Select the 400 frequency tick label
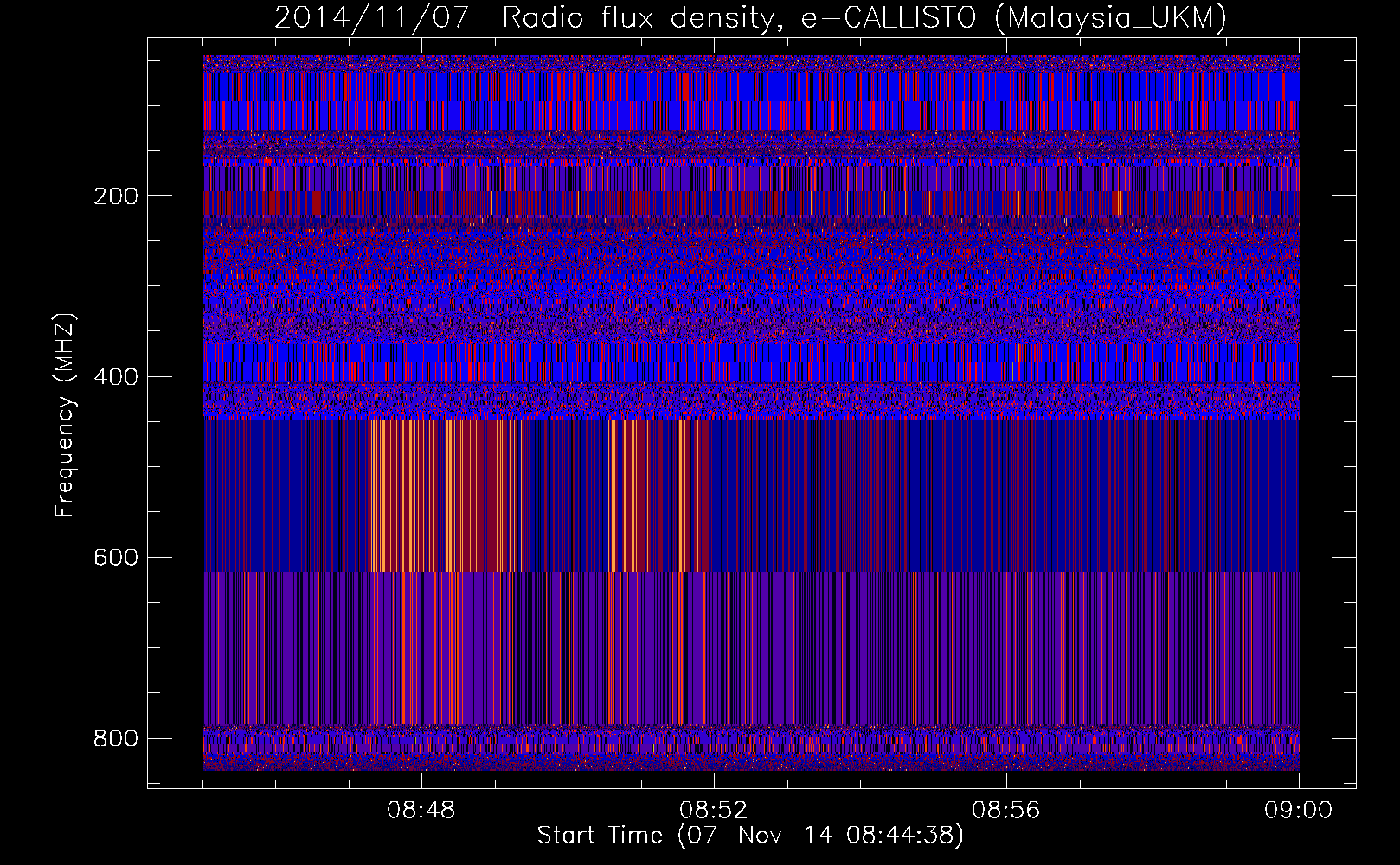1400x865 pixels. (116, 377)
